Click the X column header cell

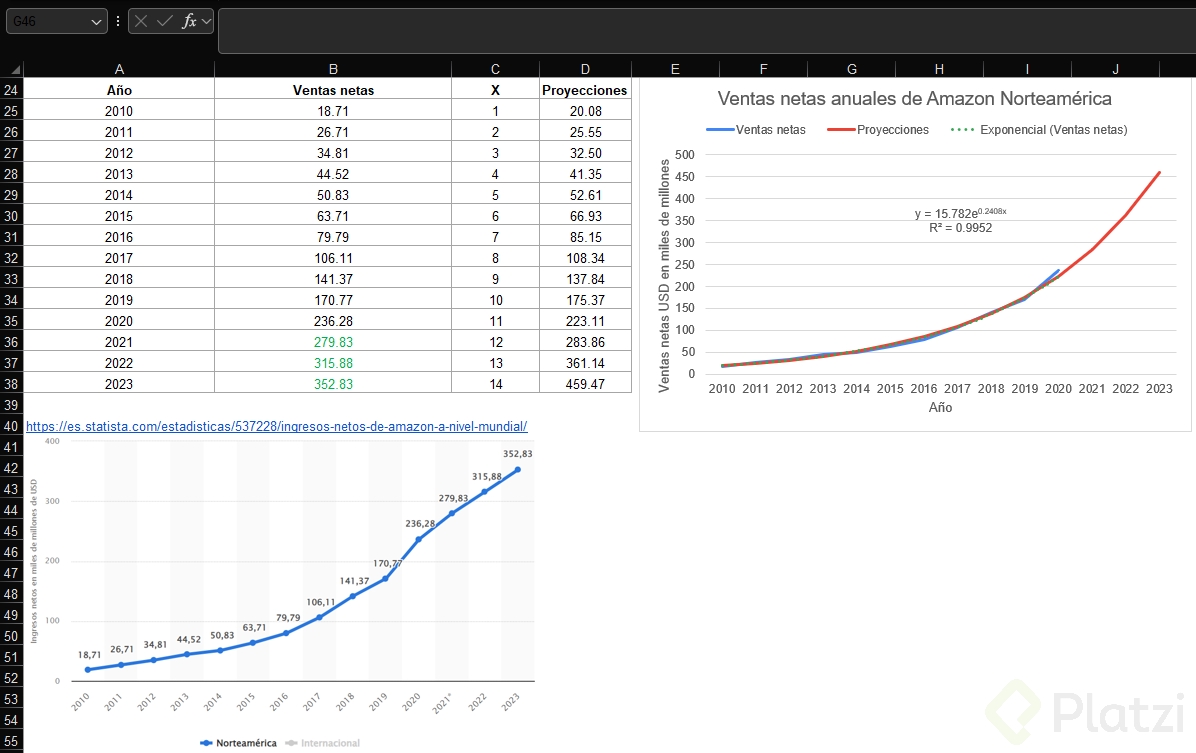(495, 90)
